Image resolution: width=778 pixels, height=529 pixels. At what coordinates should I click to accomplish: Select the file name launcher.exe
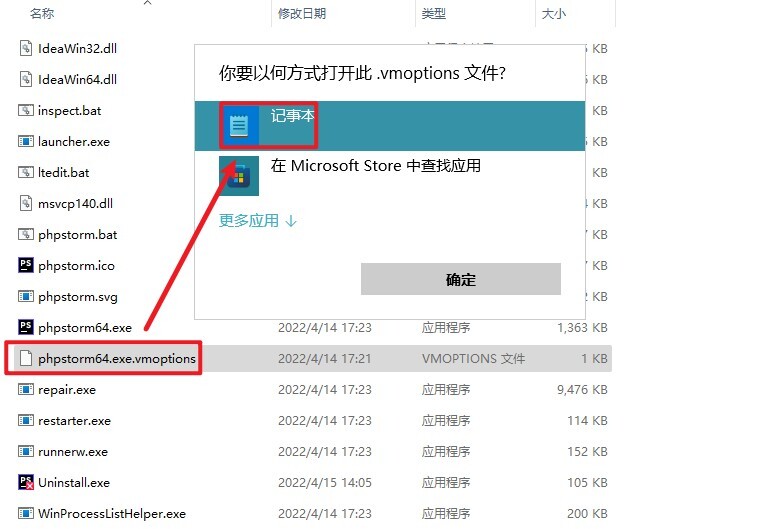coord(74,141)
